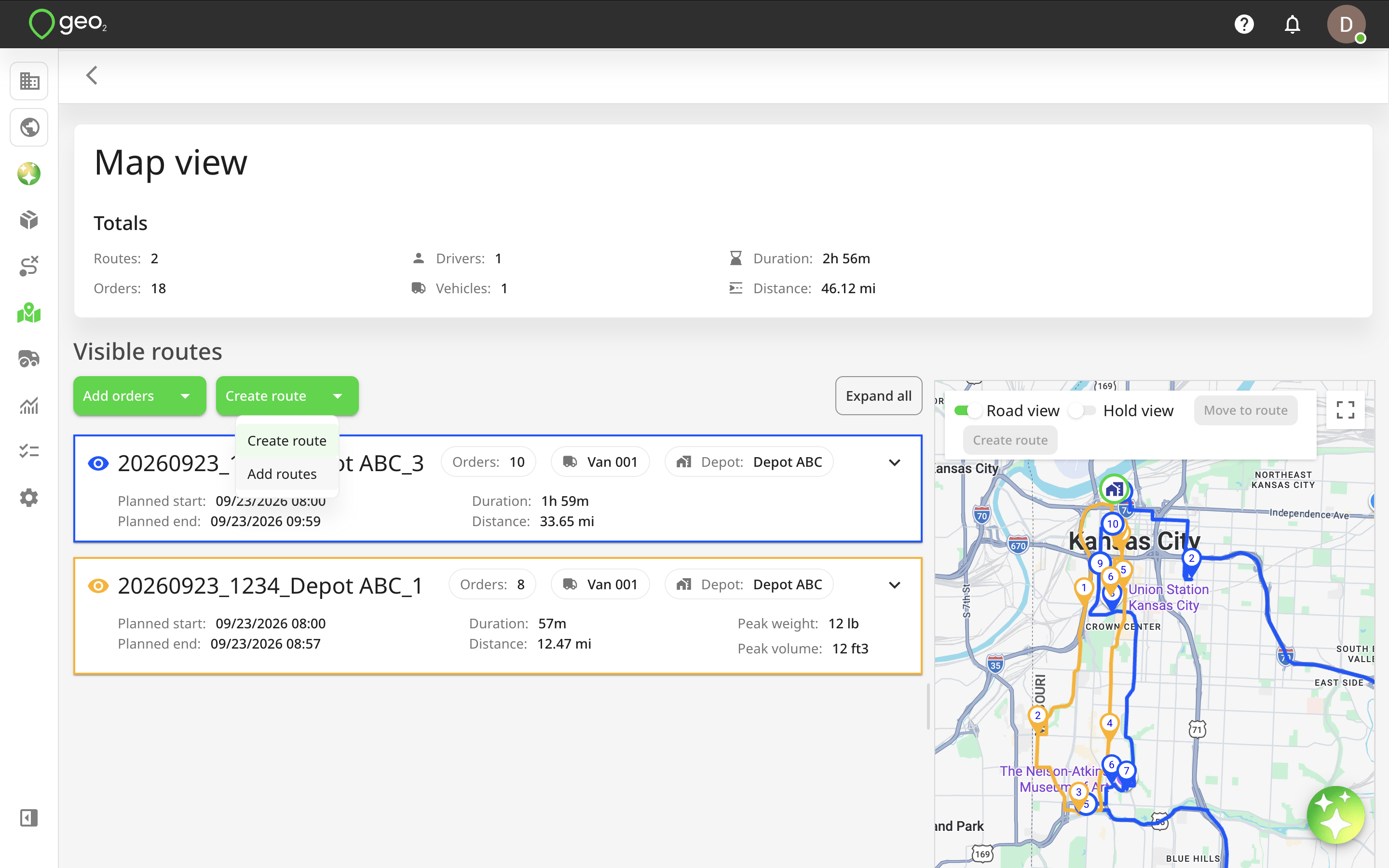Click the Van 001 chip in ABC_1 route
Image resolution: width=1389 pixels, height=868 pixels.
coord(600,584)
